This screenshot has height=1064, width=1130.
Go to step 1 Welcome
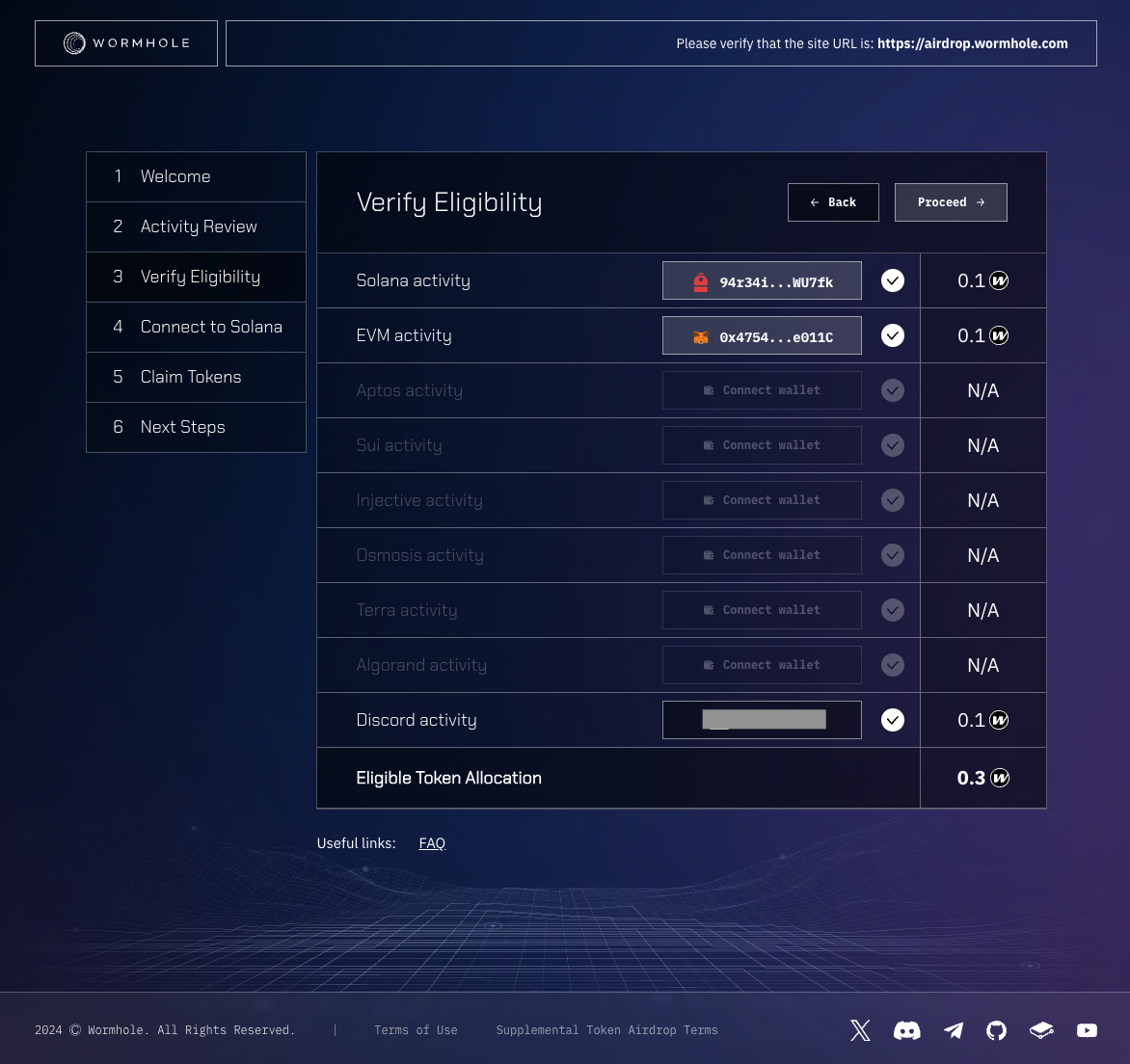[x=196, y=176]
